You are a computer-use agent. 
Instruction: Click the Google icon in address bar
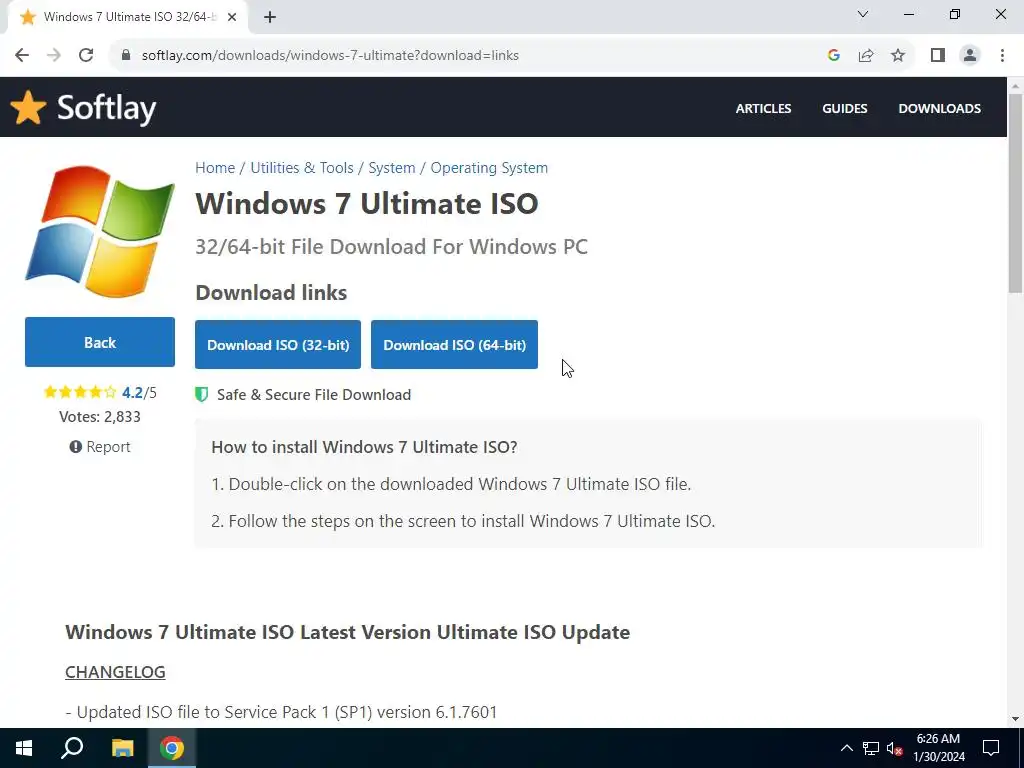(x=833, y=56)
